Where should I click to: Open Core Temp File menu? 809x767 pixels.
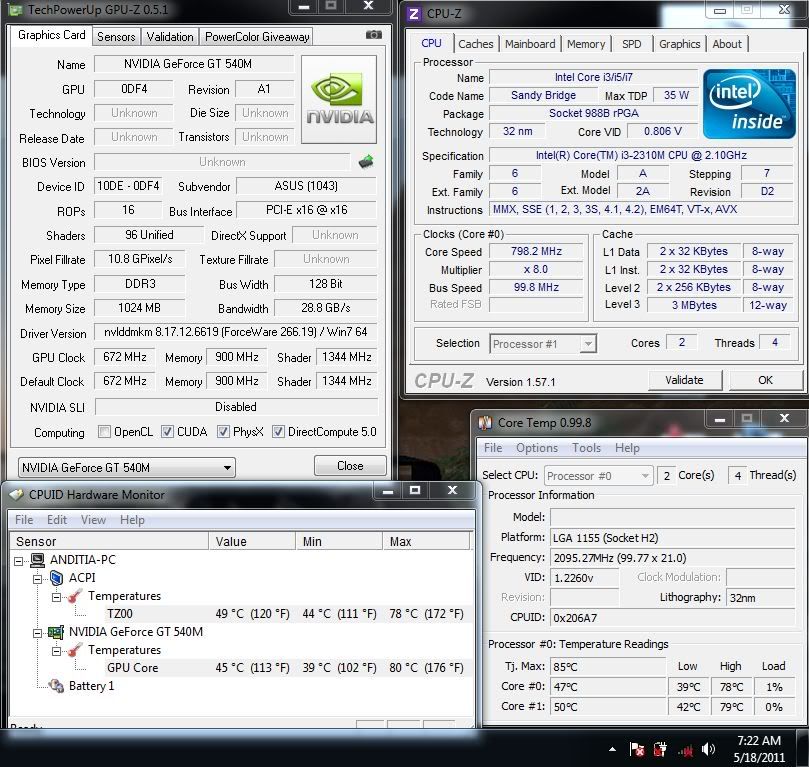point(493,448)
